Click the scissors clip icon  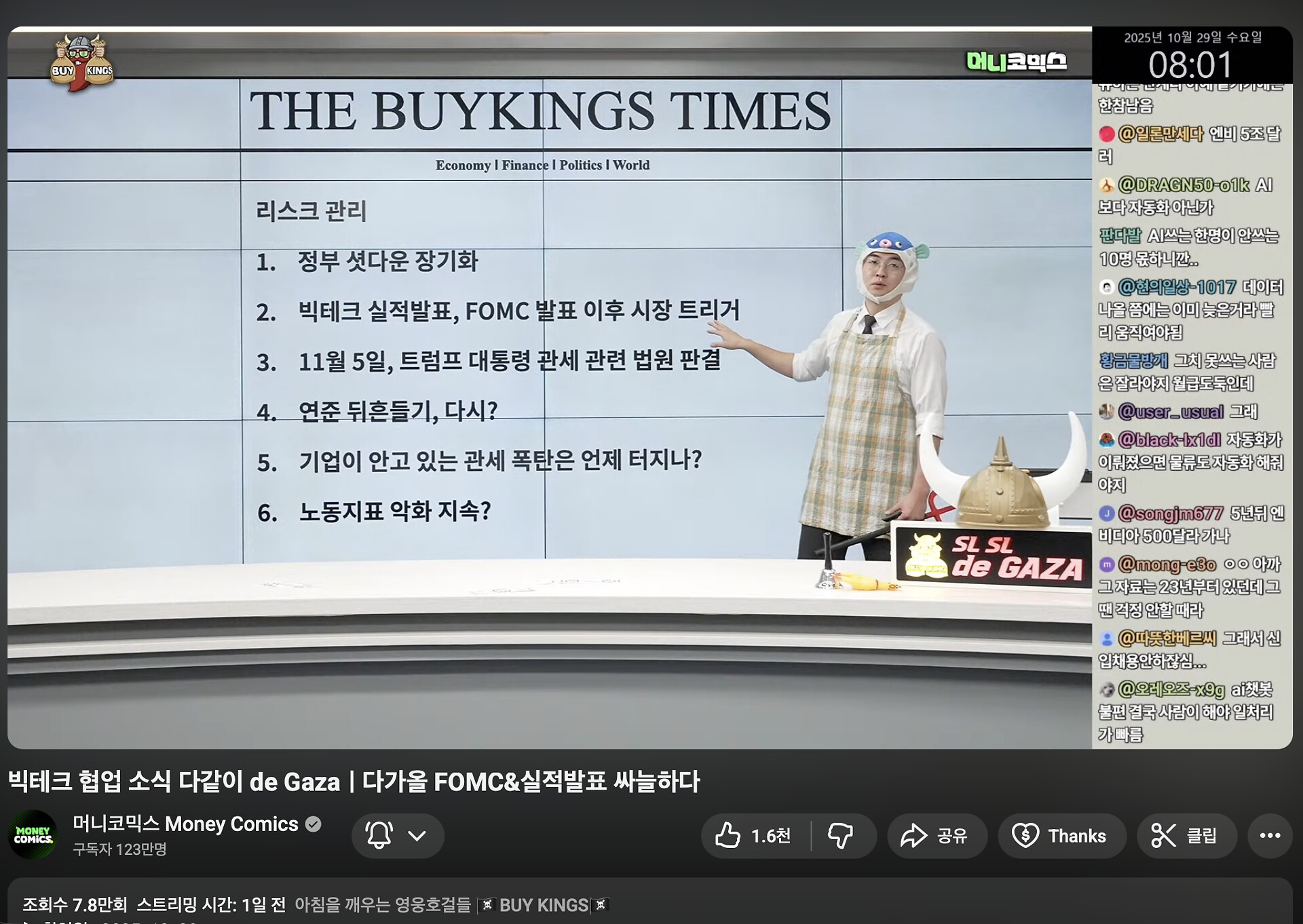(1163, 835)
